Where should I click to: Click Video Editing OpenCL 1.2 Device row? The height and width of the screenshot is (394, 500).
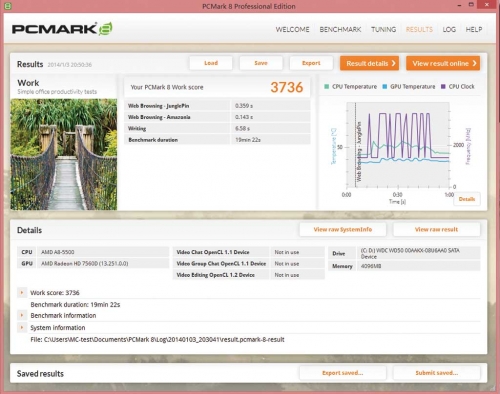(249, 275)
